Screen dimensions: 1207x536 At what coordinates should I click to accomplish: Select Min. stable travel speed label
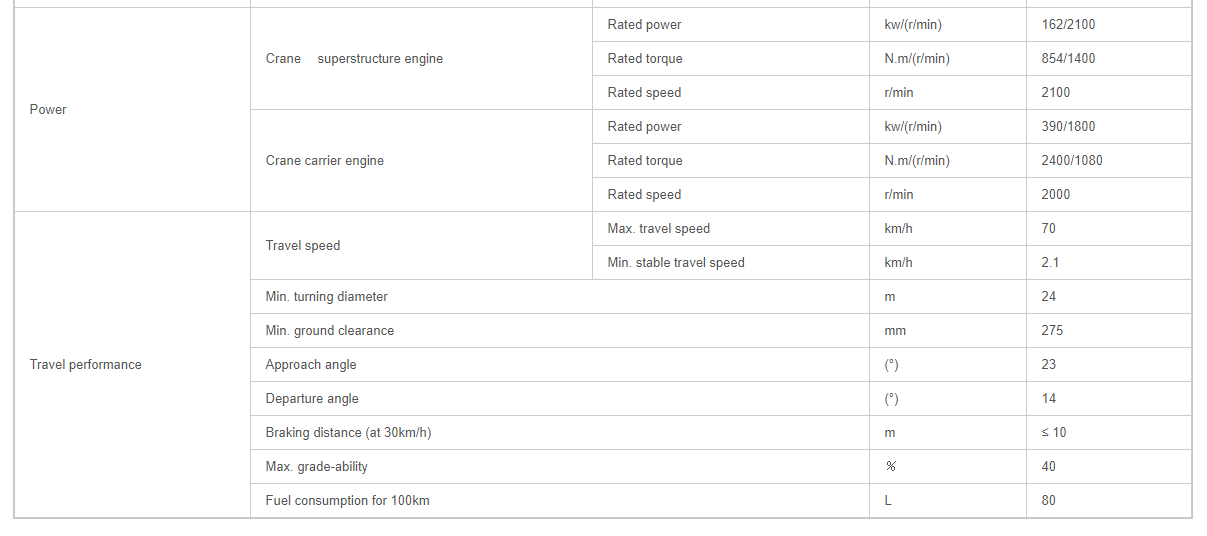tap(676, 263)
